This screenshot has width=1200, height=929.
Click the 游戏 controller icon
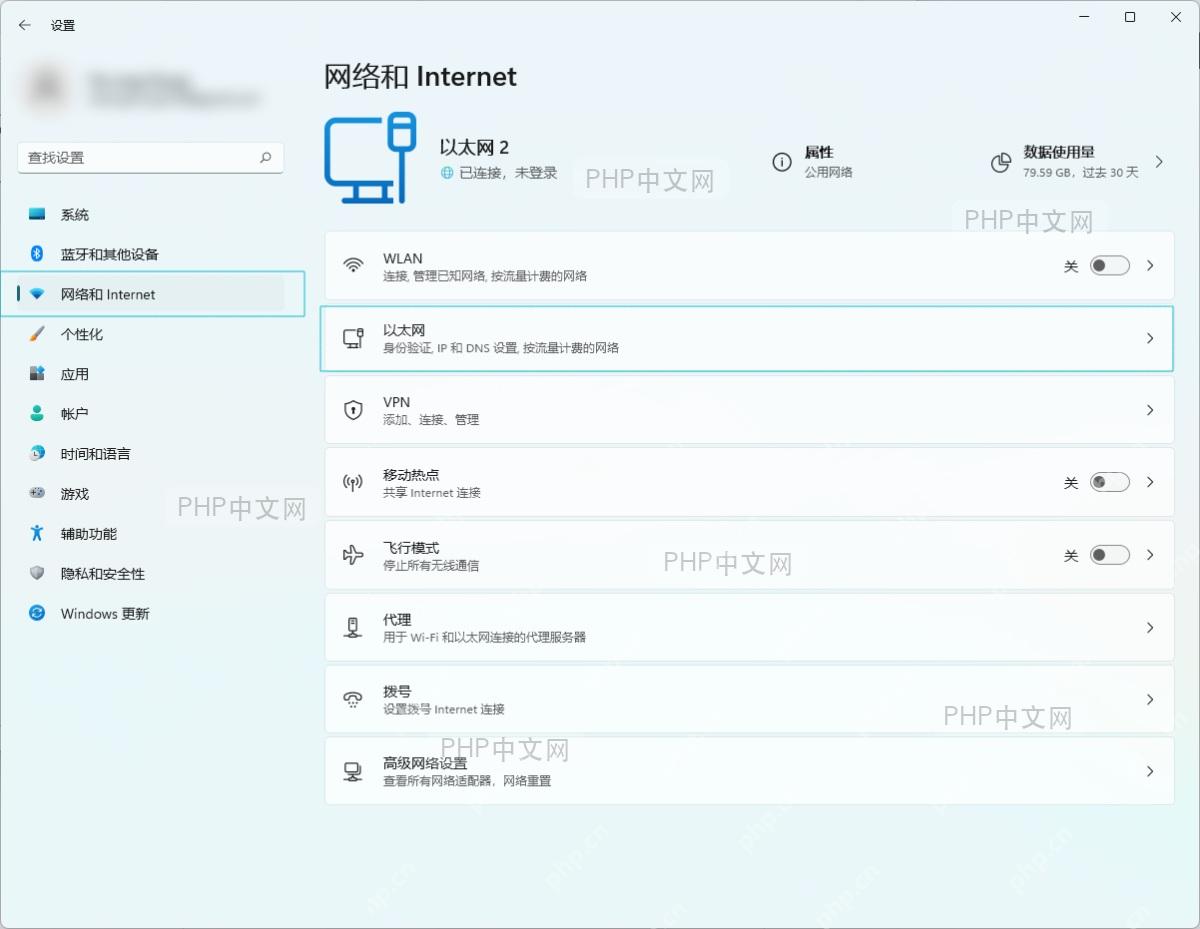37,493
